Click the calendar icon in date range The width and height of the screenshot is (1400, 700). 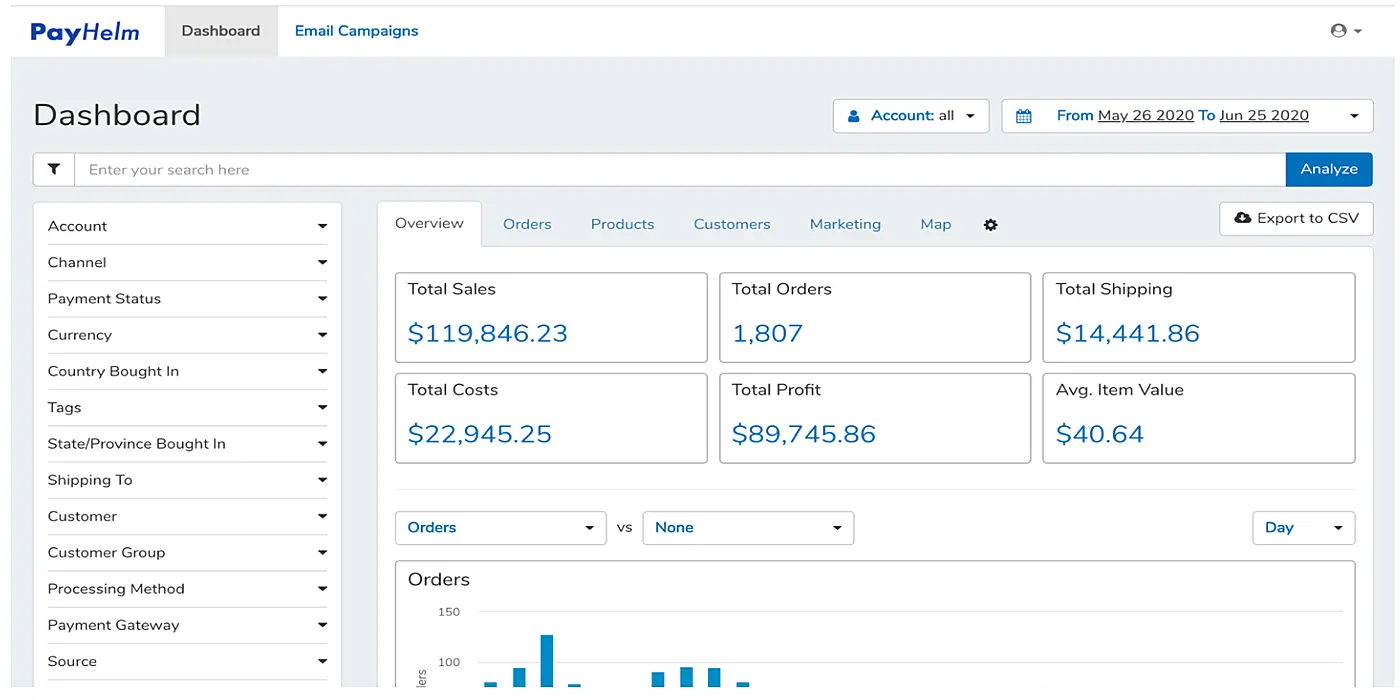1023,116
